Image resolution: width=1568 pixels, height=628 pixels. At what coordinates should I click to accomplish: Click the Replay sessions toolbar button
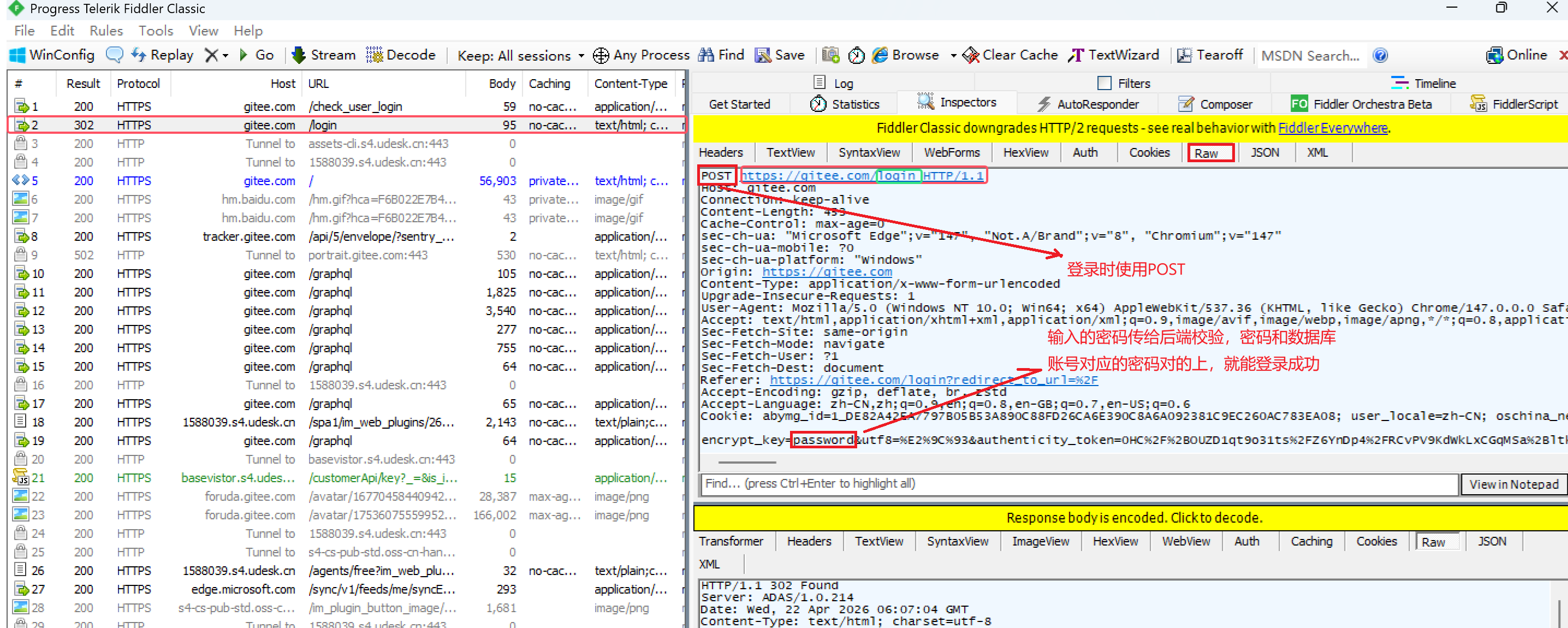(x=162, y=55)
